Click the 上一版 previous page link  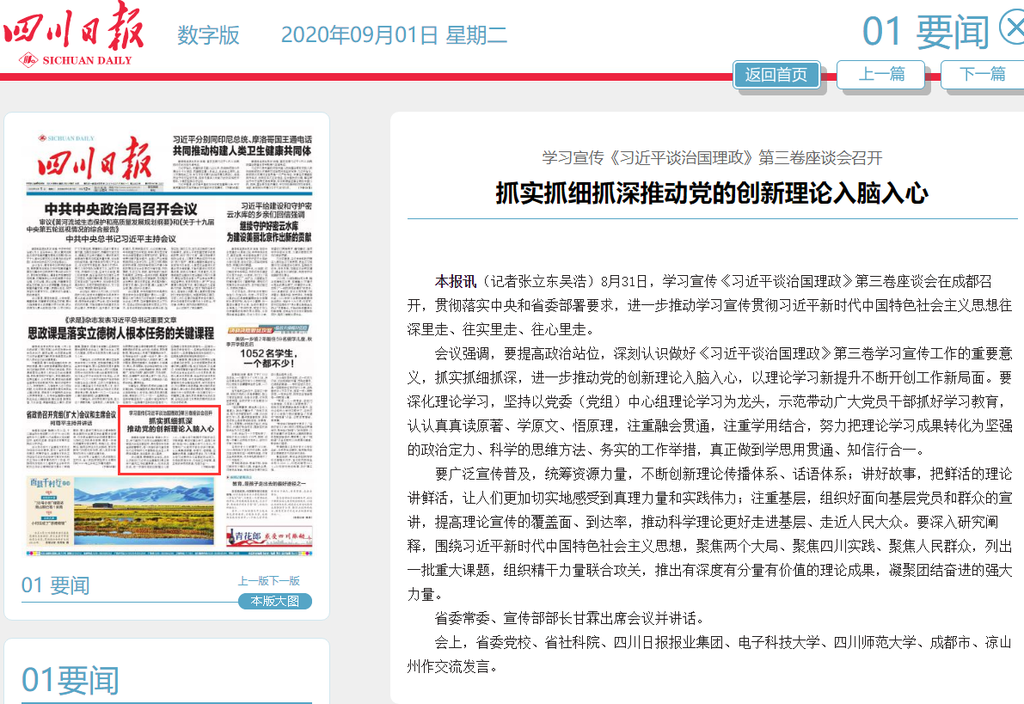point(253,580)
